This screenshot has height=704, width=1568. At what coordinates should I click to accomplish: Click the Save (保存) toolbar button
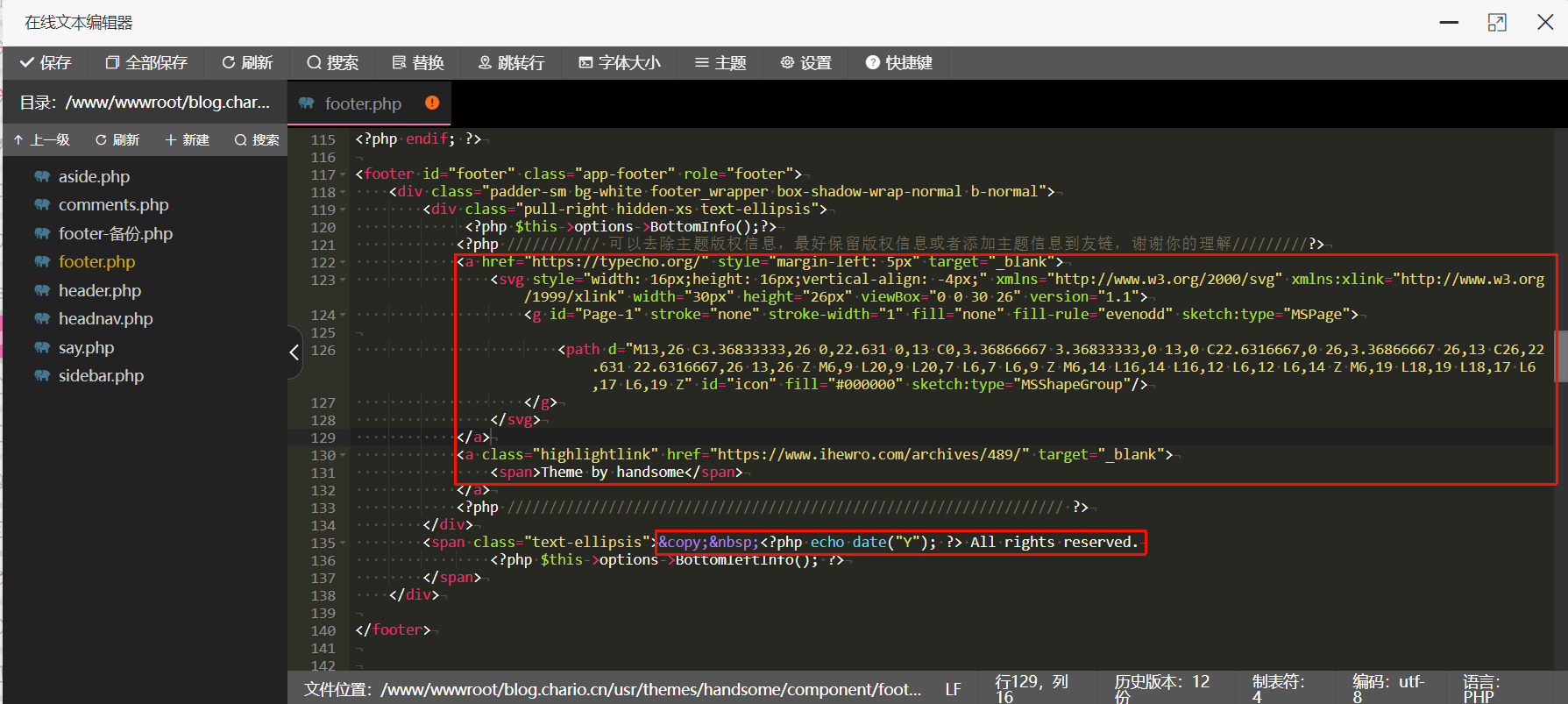click(x=46, y=63)
